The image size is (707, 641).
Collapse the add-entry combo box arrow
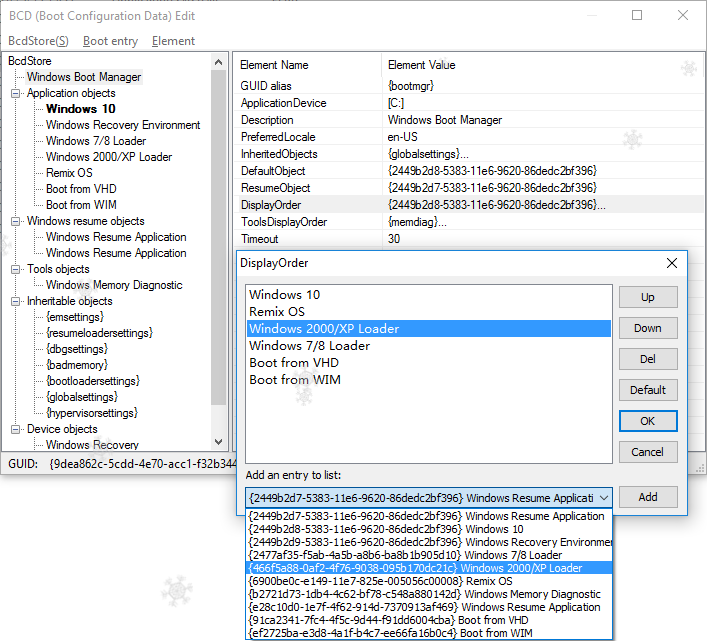pyautogui.click(x=604, y=498)
